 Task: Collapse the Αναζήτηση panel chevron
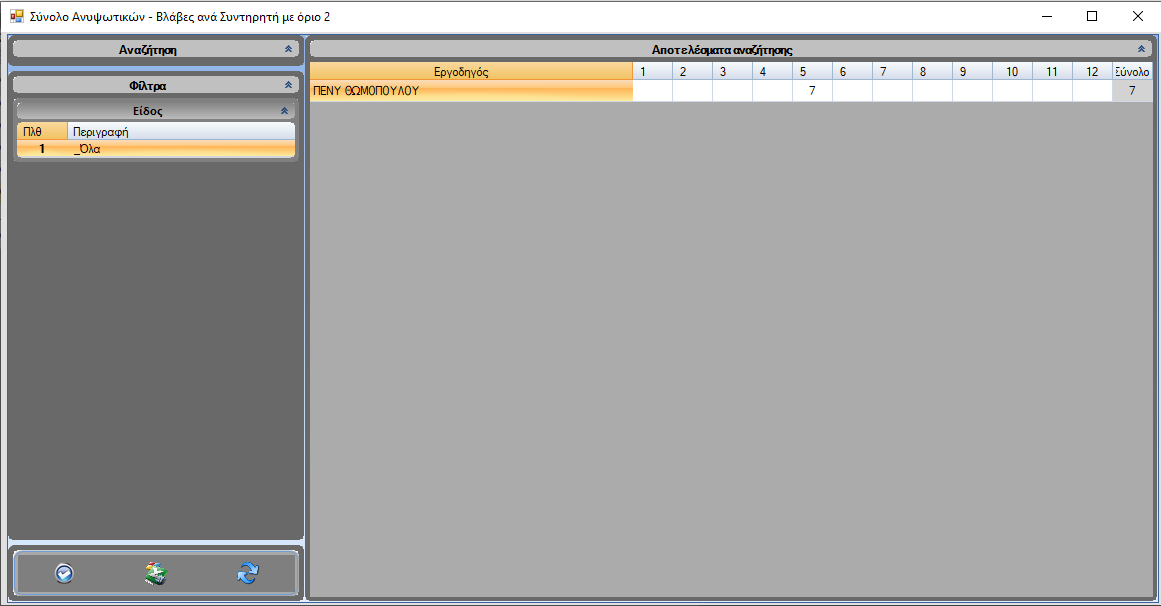pyautogui.click(x=288, y=49)
